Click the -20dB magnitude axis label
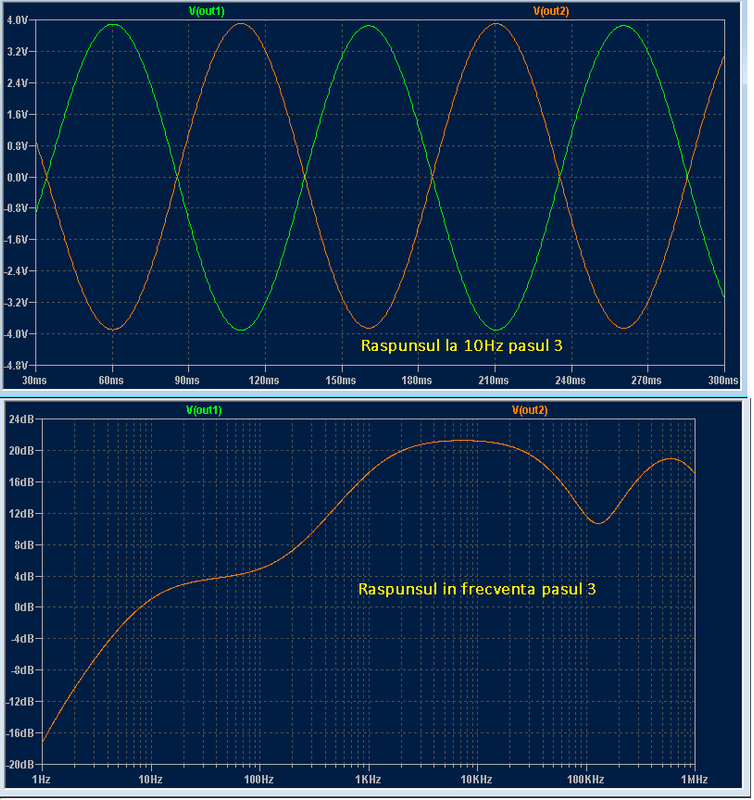The height and width of the screenshot is (800, 754). tap(20, 765)
